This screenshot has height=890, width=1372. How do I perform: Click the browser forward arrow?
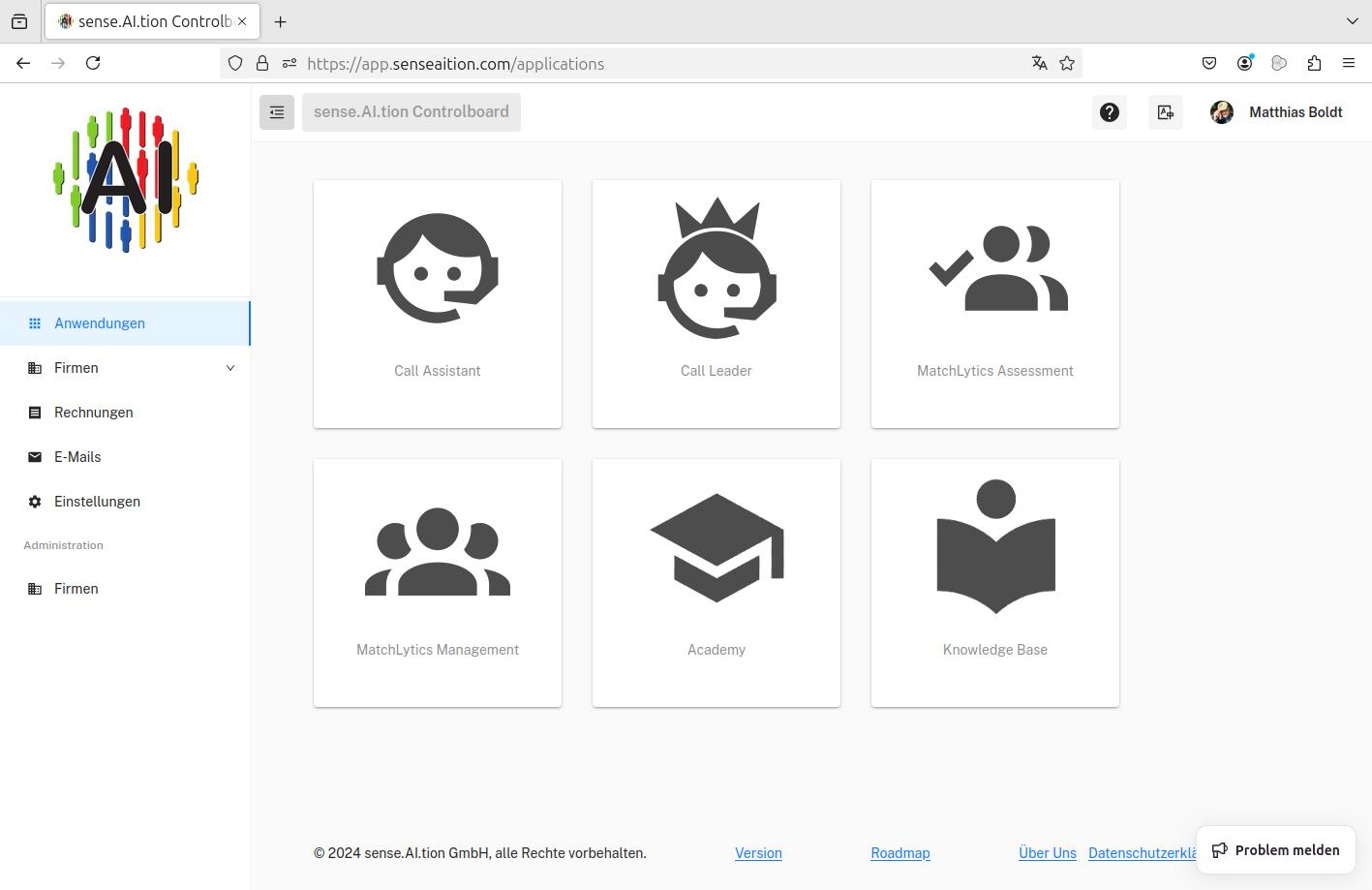58,63
